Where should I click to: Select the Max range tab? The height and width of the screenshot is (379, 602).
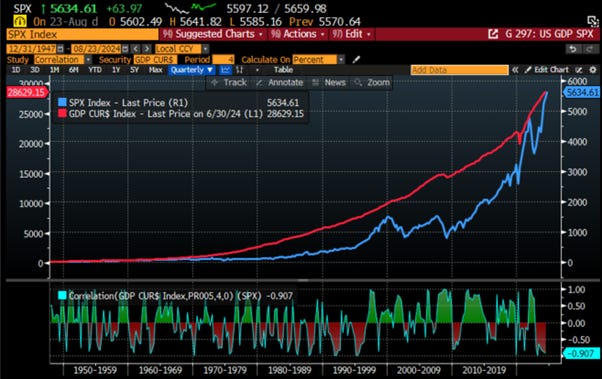(155, 70)
